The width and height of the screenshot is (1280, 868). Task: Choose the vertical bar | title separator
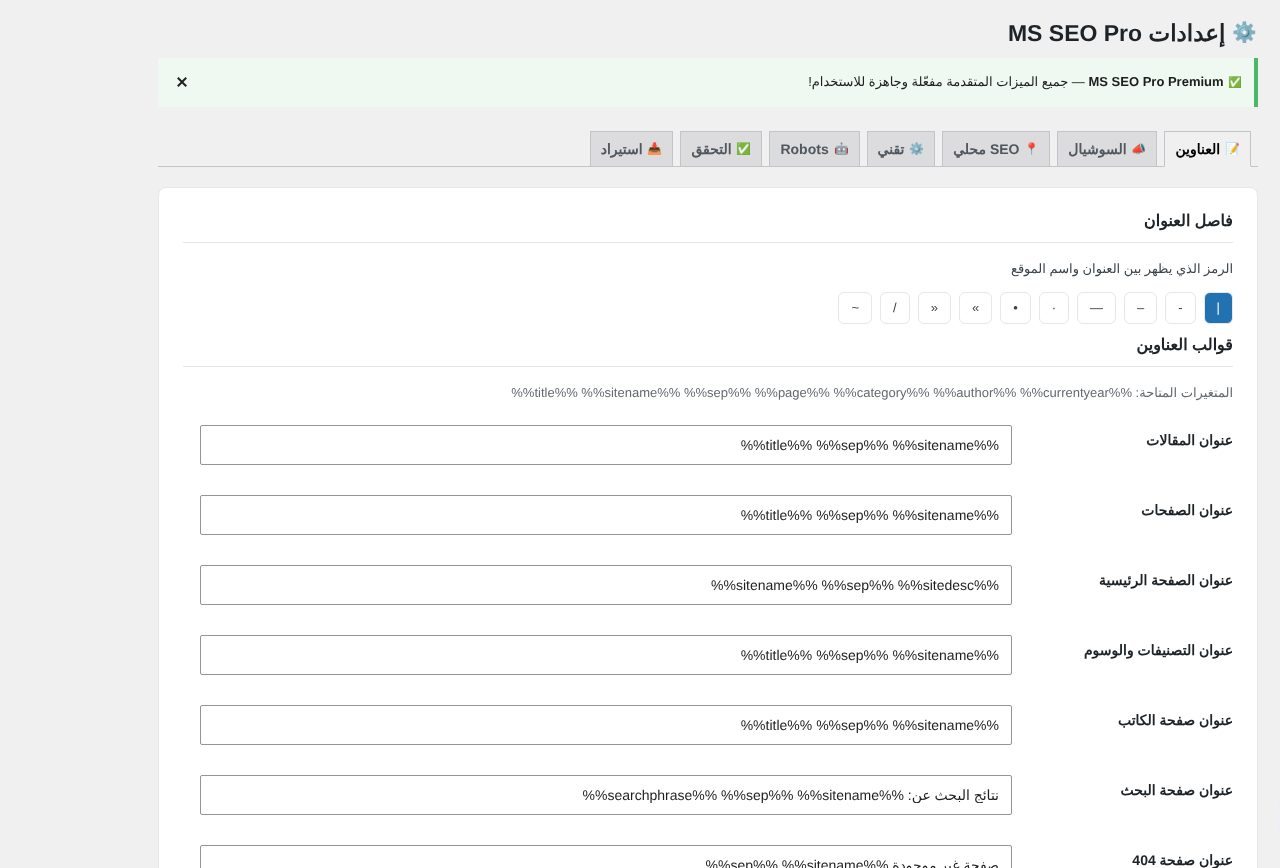(x=1218, y=308)
